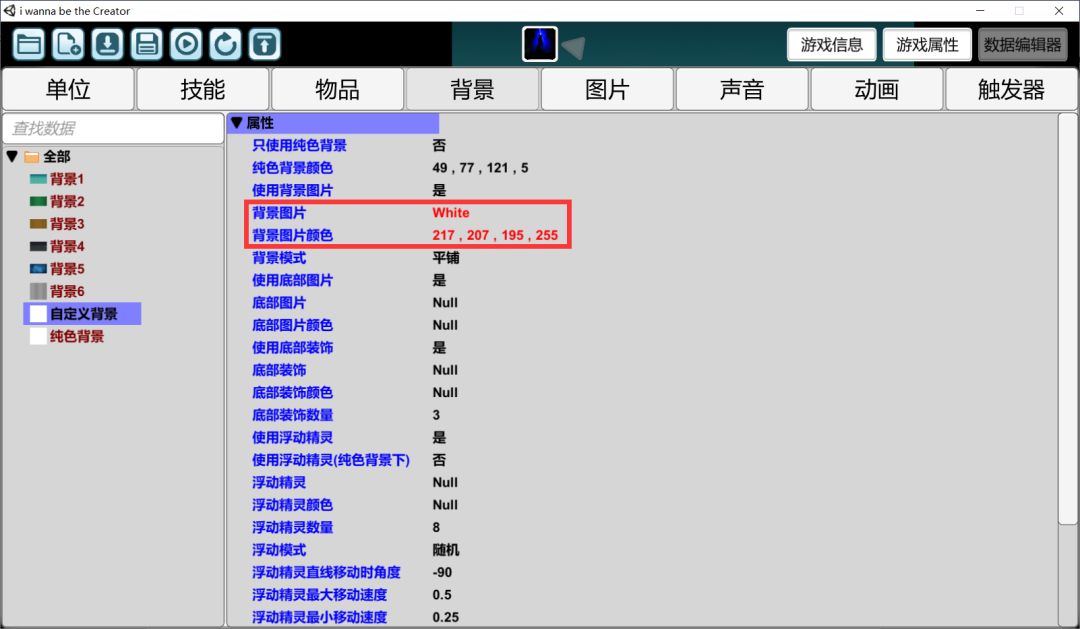This screenshot has width=1080, height=629.
Task: Select 背景5 in the data tree
Action: tap(67, 269)
